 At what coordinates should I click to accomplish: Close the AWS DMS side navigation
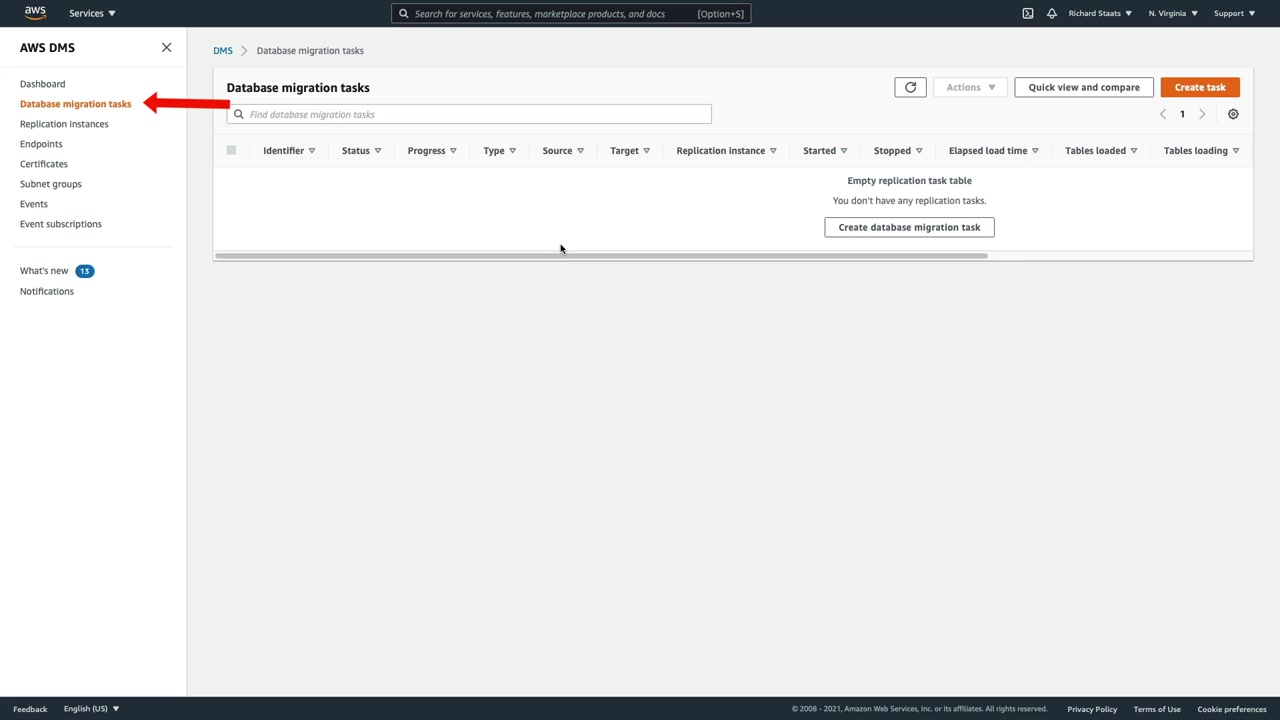pyautogui.click(x=166, y=47)
